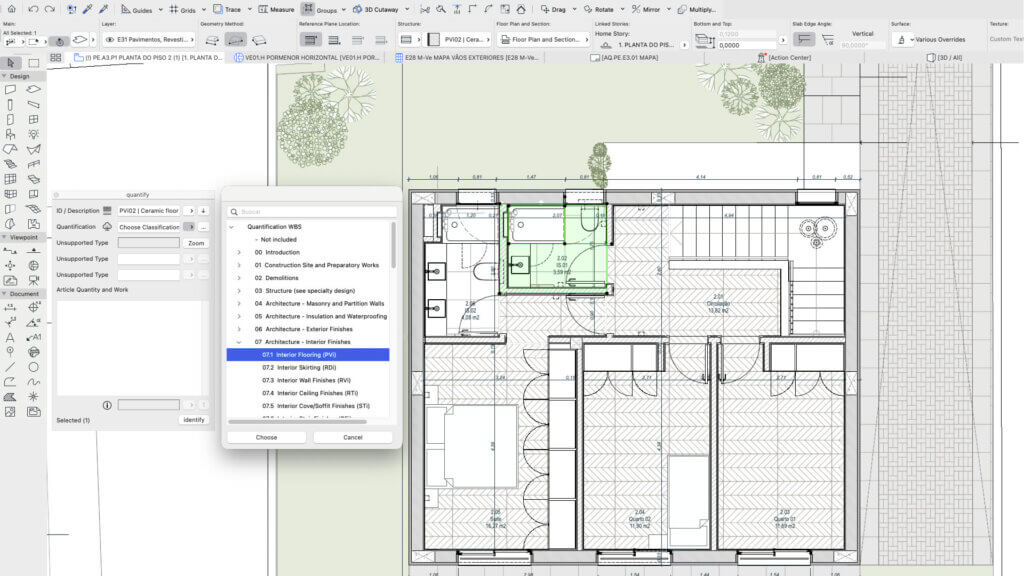The image size is (1024, 576).
Task: Click the Undo arrow icon
Action: click(x=33, y=9)
